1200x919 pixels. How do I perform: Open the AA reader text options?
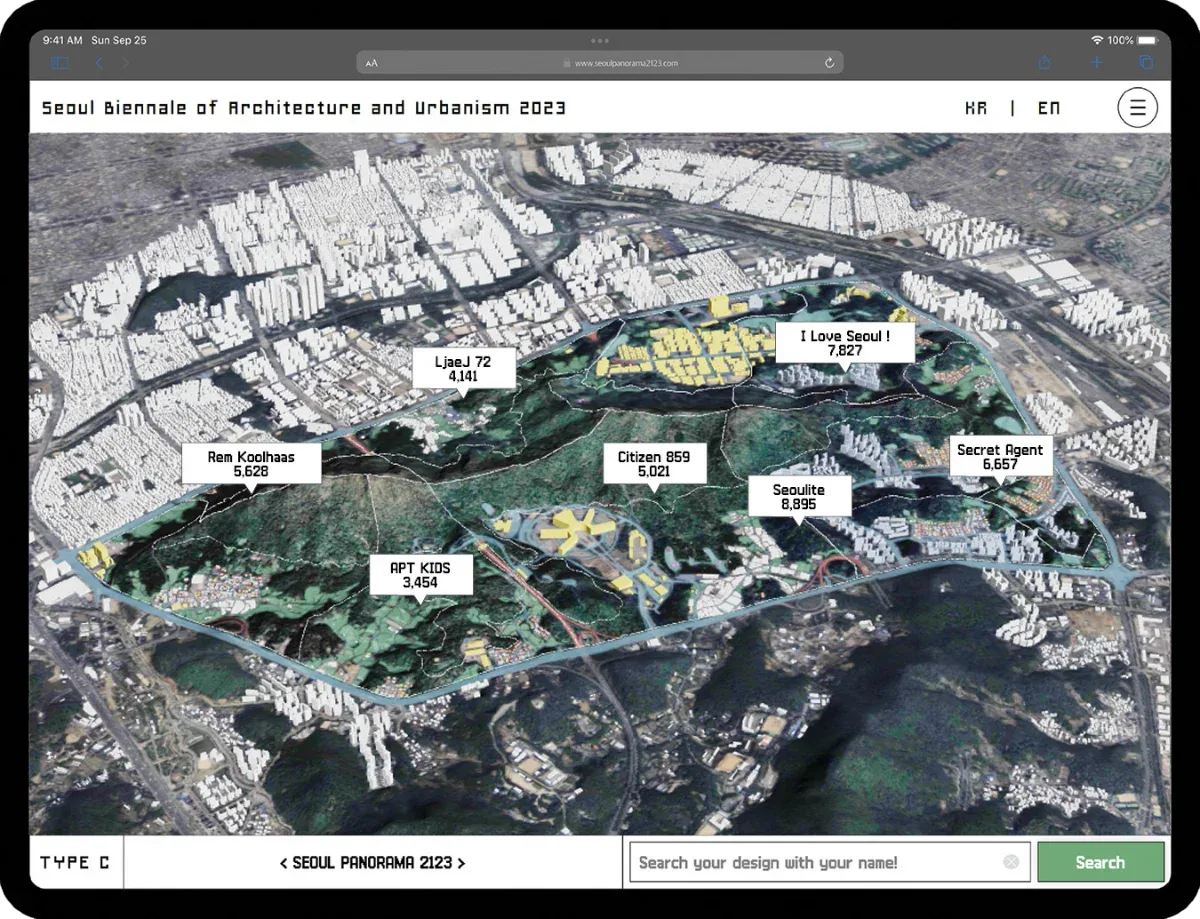[x=372, y=63]
